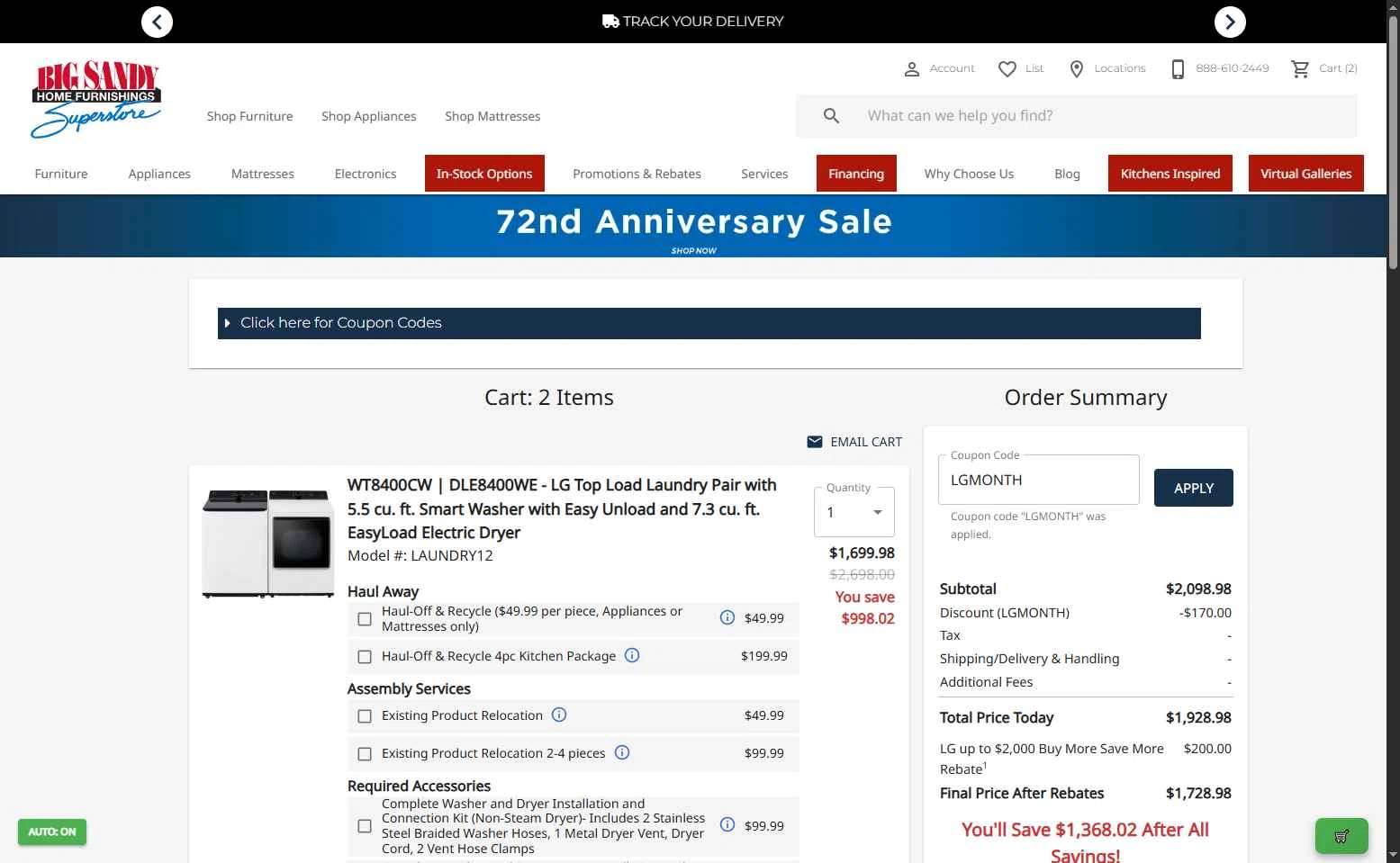The image size is (1400, 863).
Task: Click the 72nd Anniversary Sale banner
Action: tap(693, 227)
